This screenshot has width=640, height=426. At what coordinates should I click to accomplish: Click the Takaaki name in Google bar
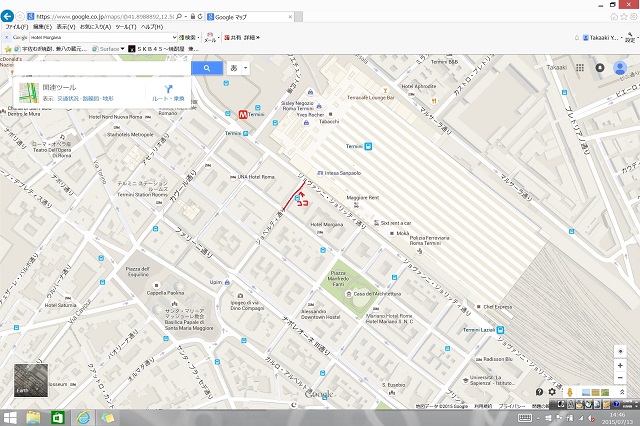(x=557, y=68)
